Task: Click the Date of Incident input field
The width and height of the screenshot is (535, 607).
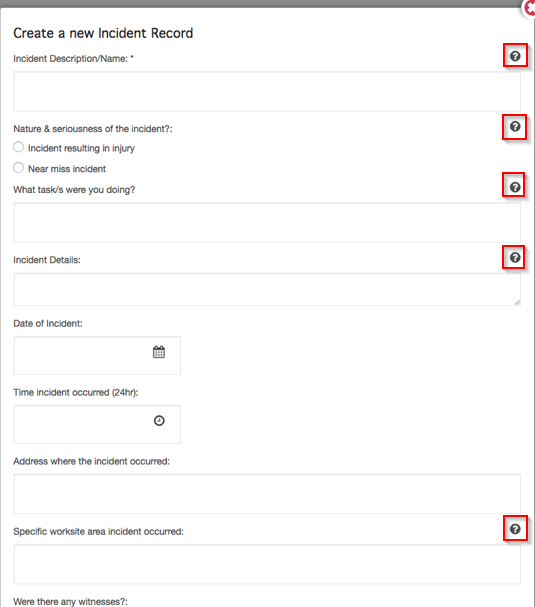Action: pos(97,355)
